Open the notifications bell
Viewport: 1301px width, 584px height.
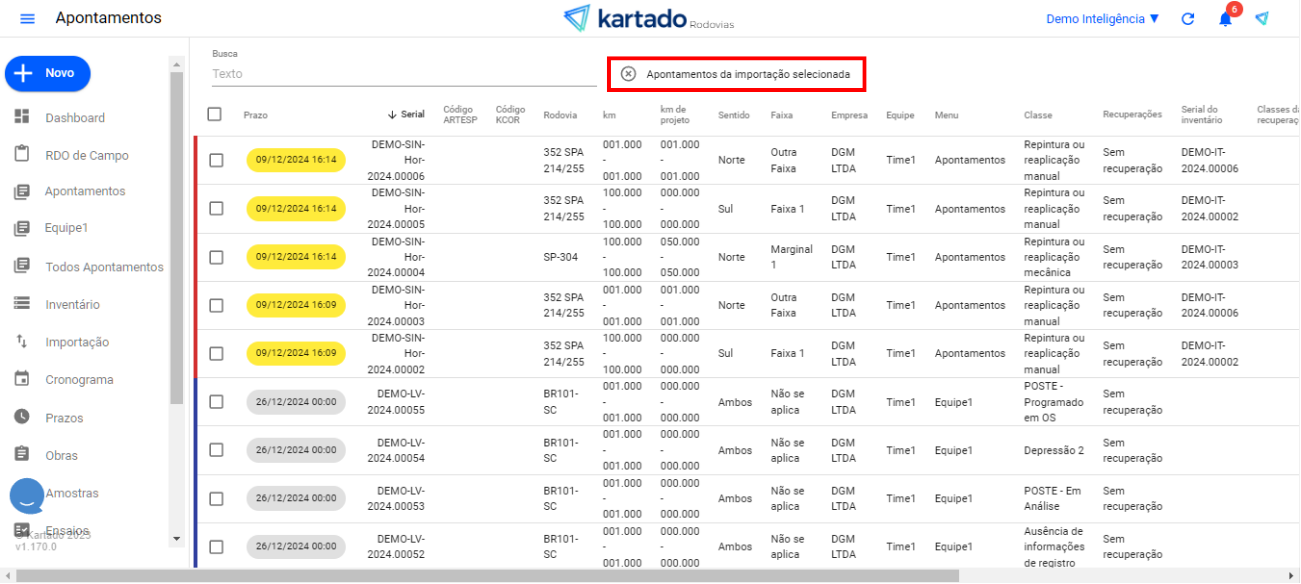[1225, 19]
